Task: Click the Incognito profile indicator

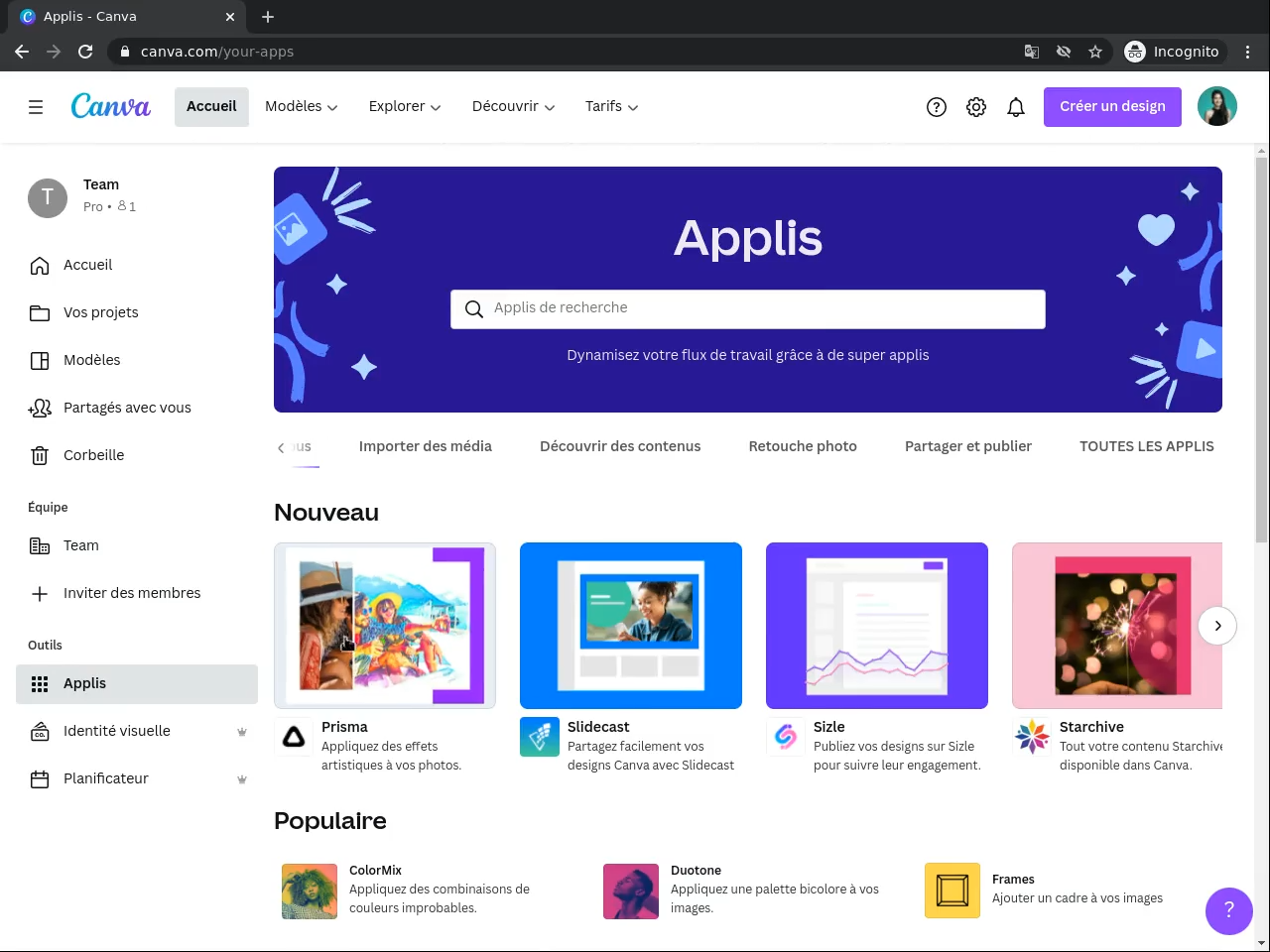Action: (x=1172, y=52)
